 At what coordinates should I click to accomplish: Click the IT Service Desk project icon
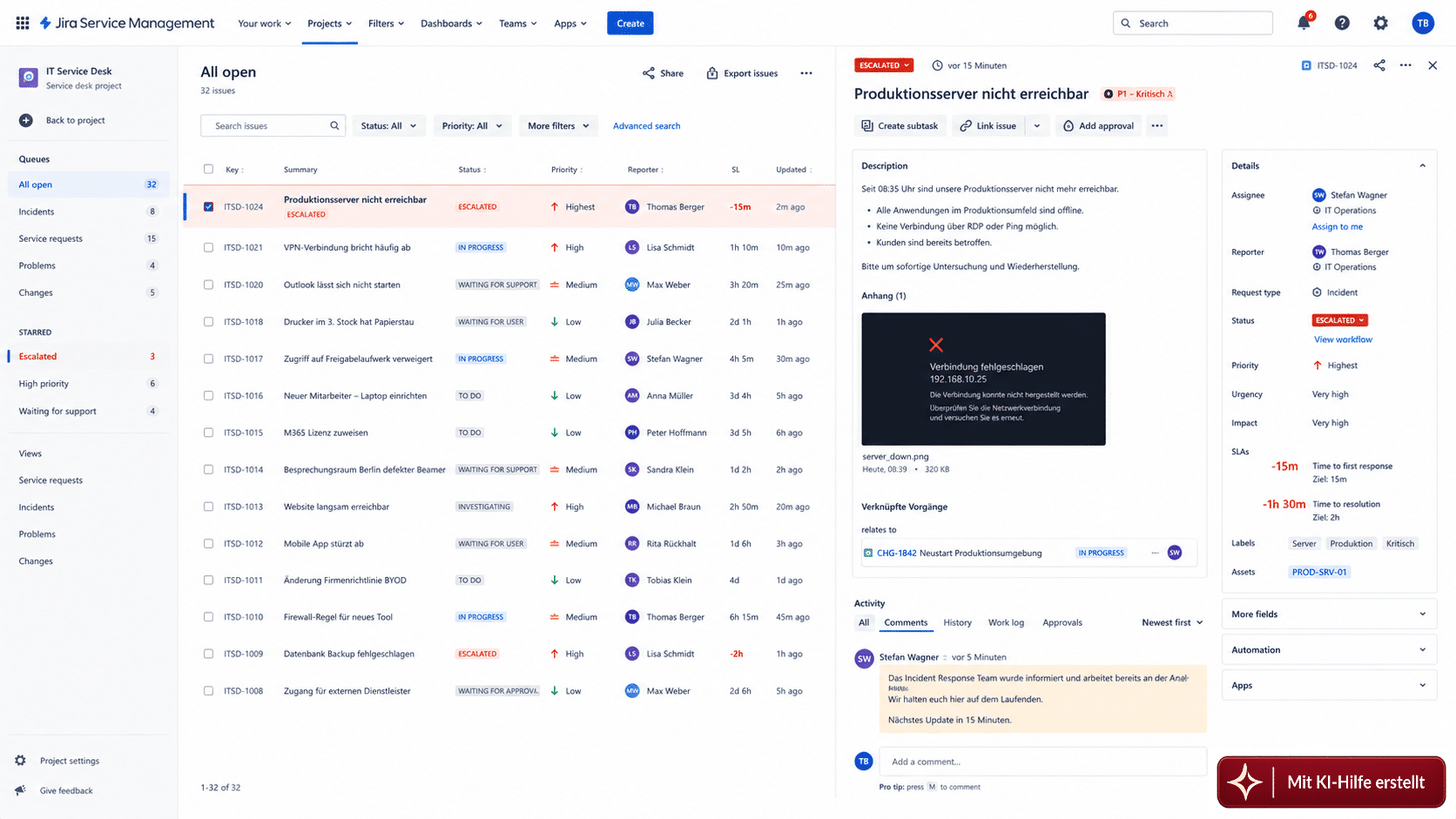(29, 77)
